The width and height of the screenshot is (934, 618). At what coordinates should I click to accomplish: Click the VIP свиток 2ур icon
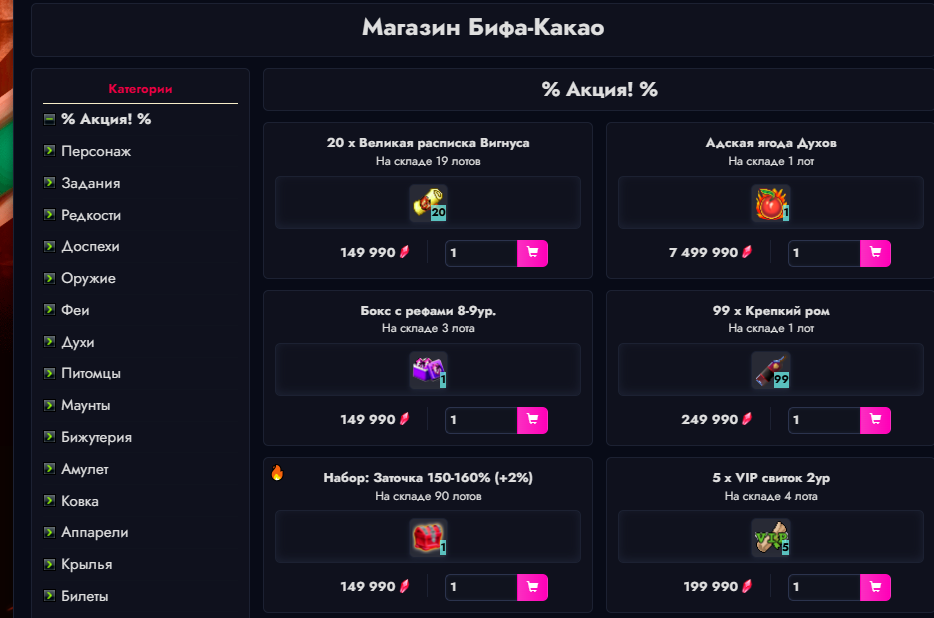[771, 537]
